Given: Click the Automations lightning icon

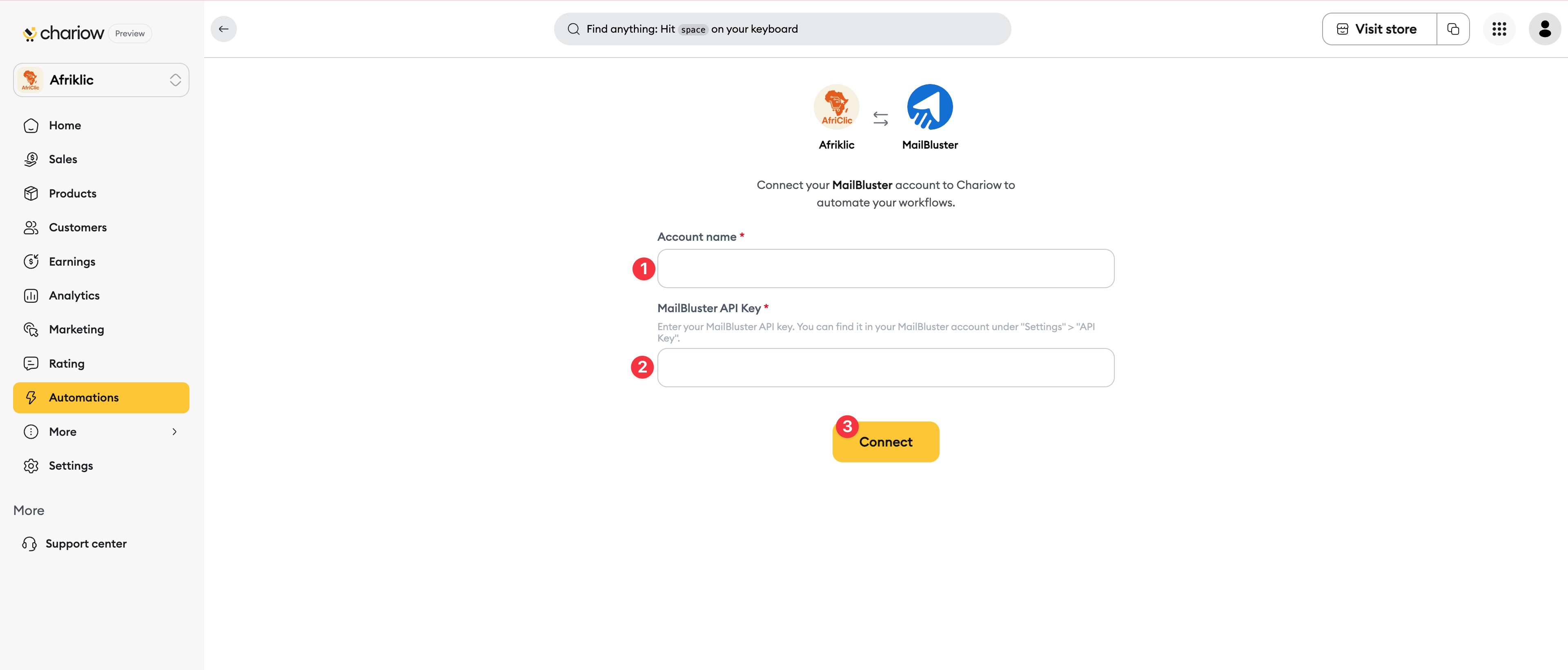Looking at the screenshot, I should [x=31, y=397].
